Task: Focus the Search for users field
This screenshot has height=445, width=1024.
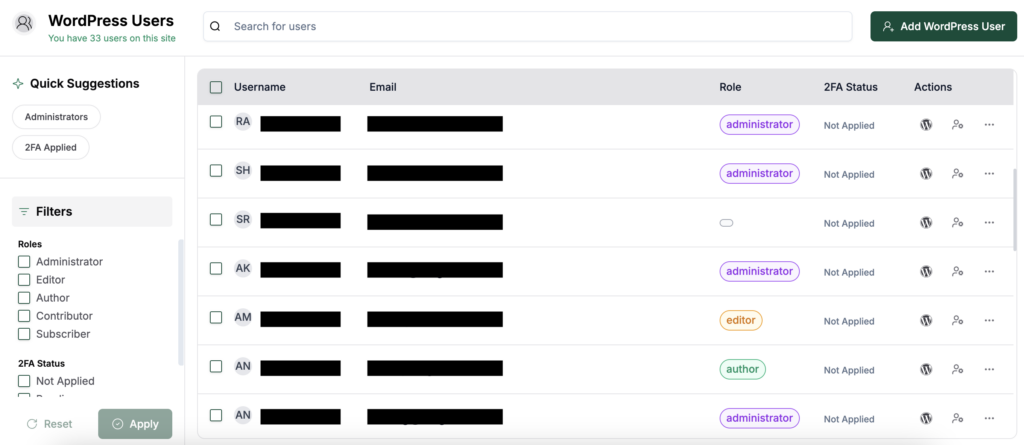Action: 528,27
